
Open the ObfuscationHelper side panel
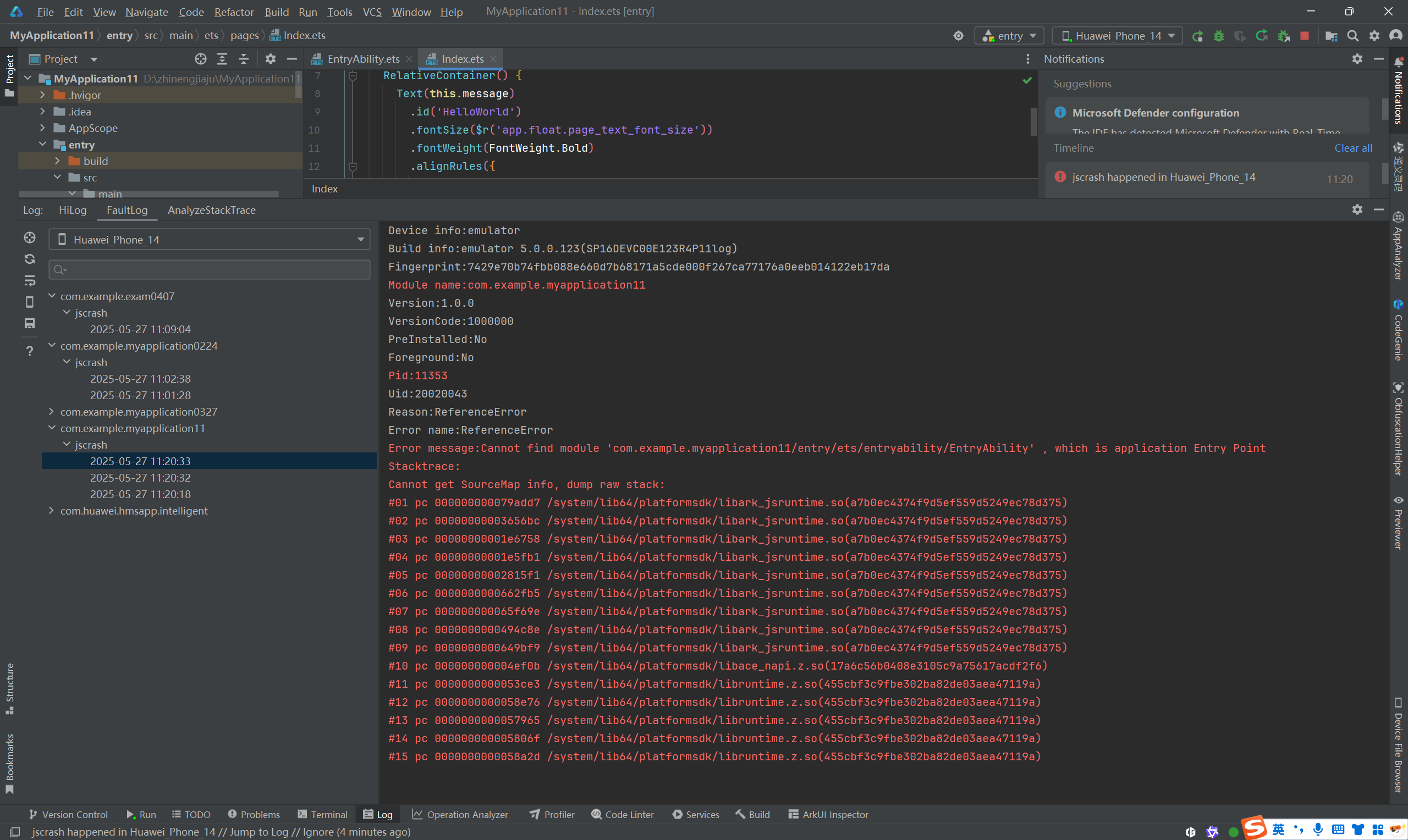(x=1399, y=428)
